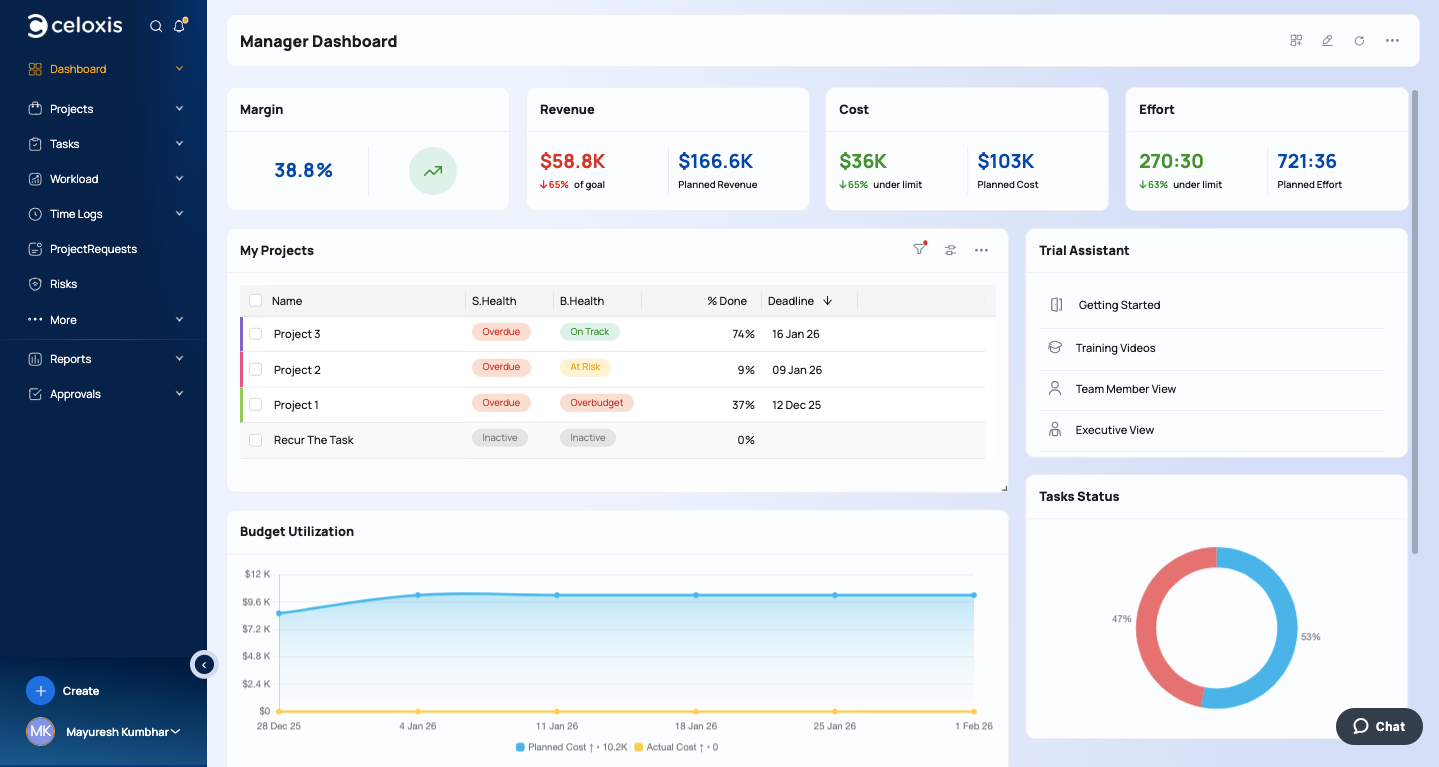Open My Projects three-dot options menu
Screen dimensions: 1439x767
(981, 250)
